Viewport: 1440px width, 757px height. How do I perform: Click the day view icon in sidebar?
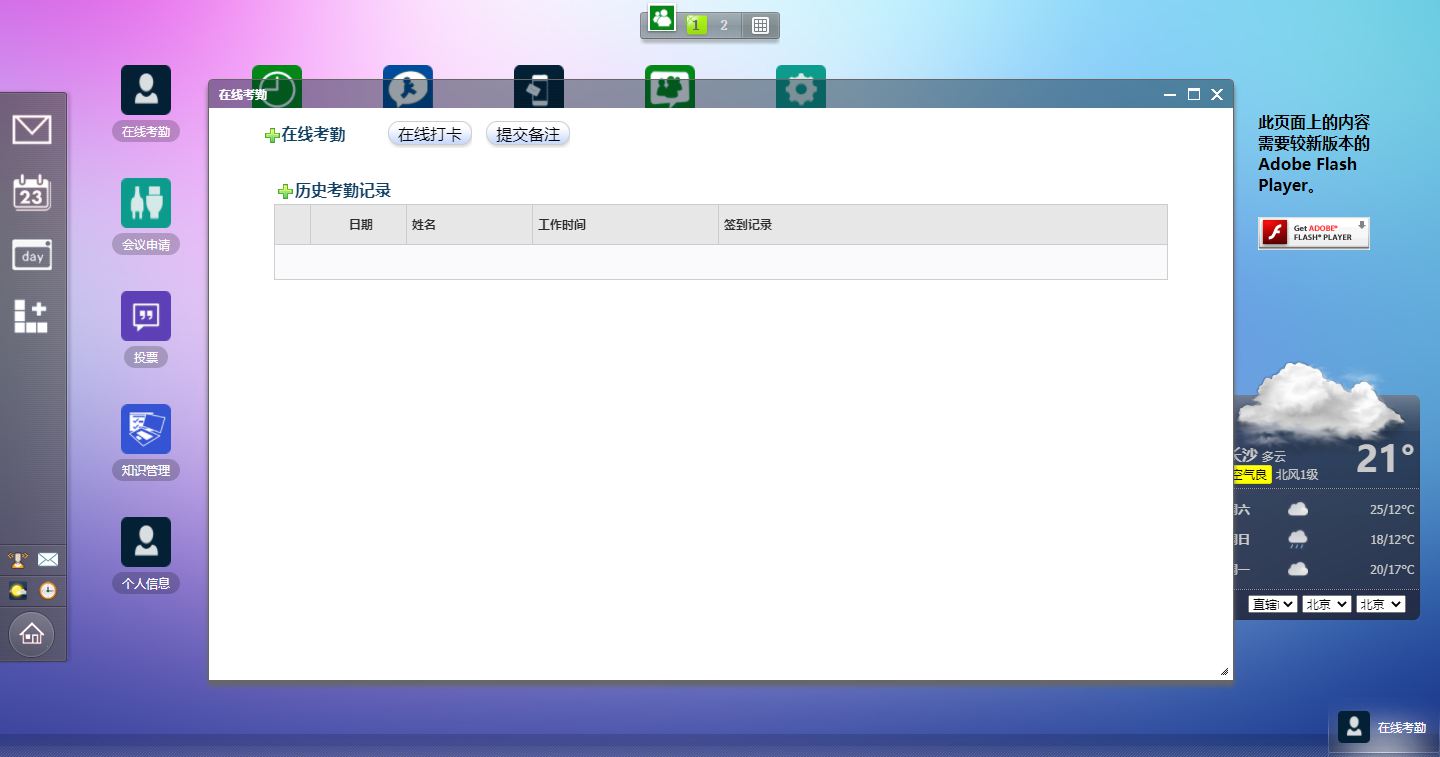[32, 256]
